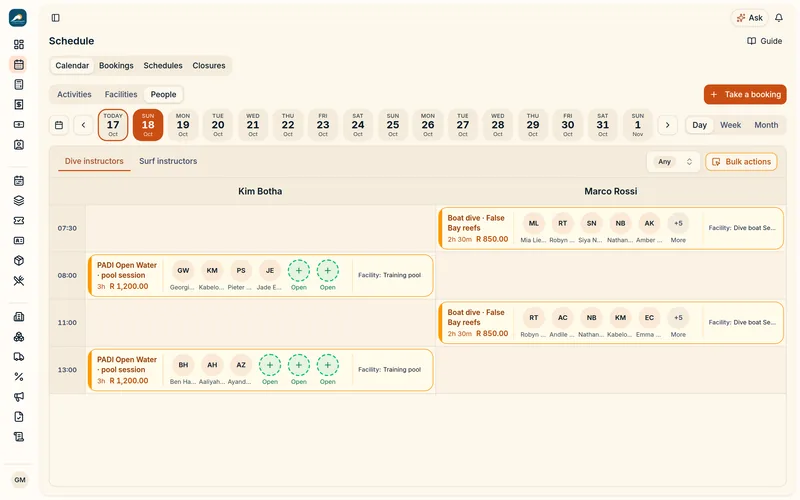Open the crossed utensils icon in sidebar
Image resolution: width=800 pixels, height=500 pixels.
click(x=19, y=281)
